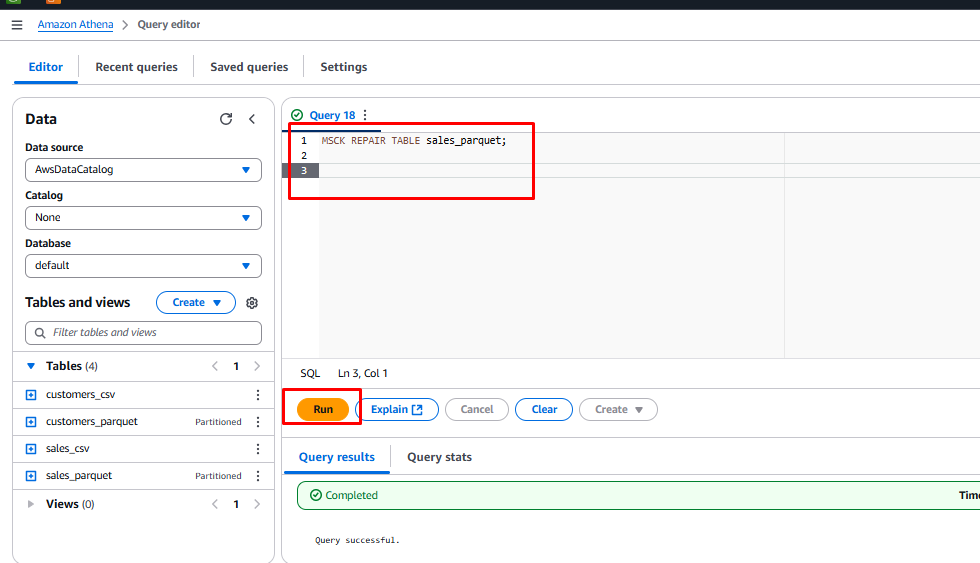
Task: Open actions menu for sales_csv table
Action: (258, 449)
